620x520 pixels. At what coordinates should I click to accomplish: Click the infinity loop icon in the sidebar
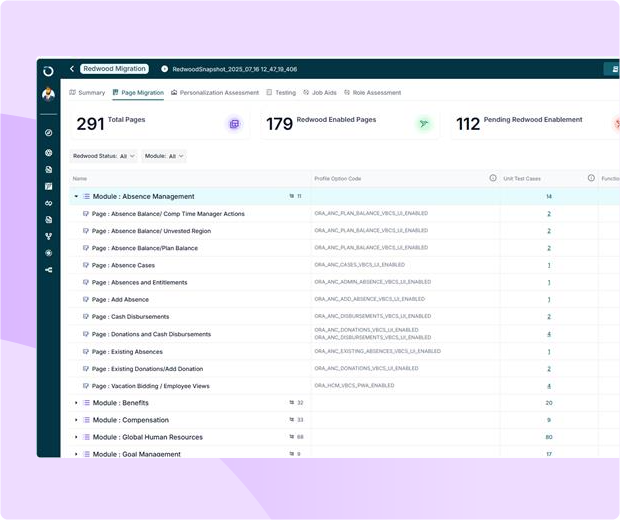point(48,203)
